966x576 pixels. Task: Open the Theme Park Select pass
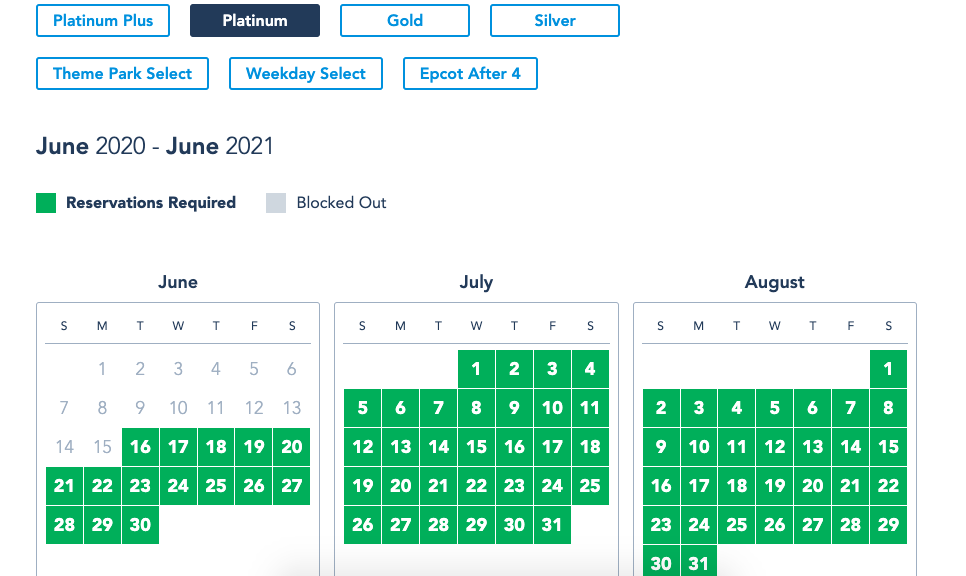pos(123,73)
